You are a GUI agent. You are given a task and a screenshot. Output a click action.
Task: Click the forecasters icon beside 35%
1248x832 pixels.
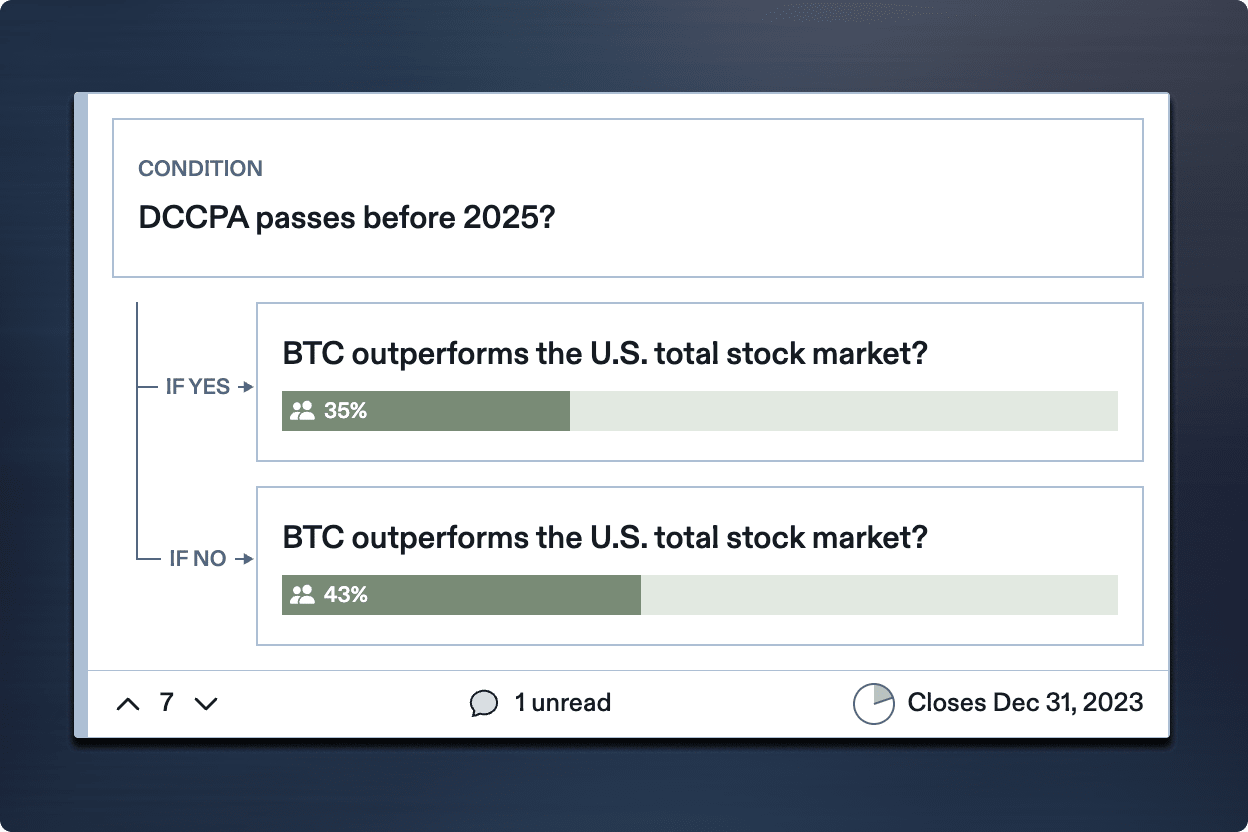click(x=302, y=410)
